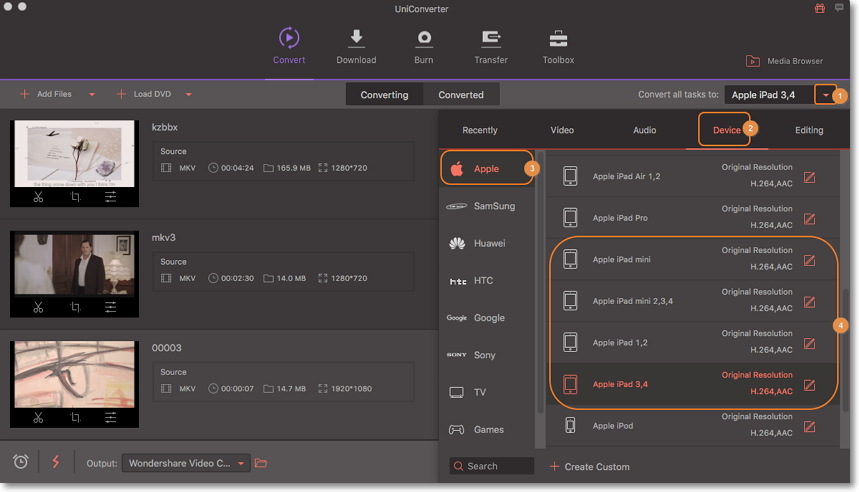
Task: Edit settings for Apple iPad Air 1,2
Action: tap(809, 177)
